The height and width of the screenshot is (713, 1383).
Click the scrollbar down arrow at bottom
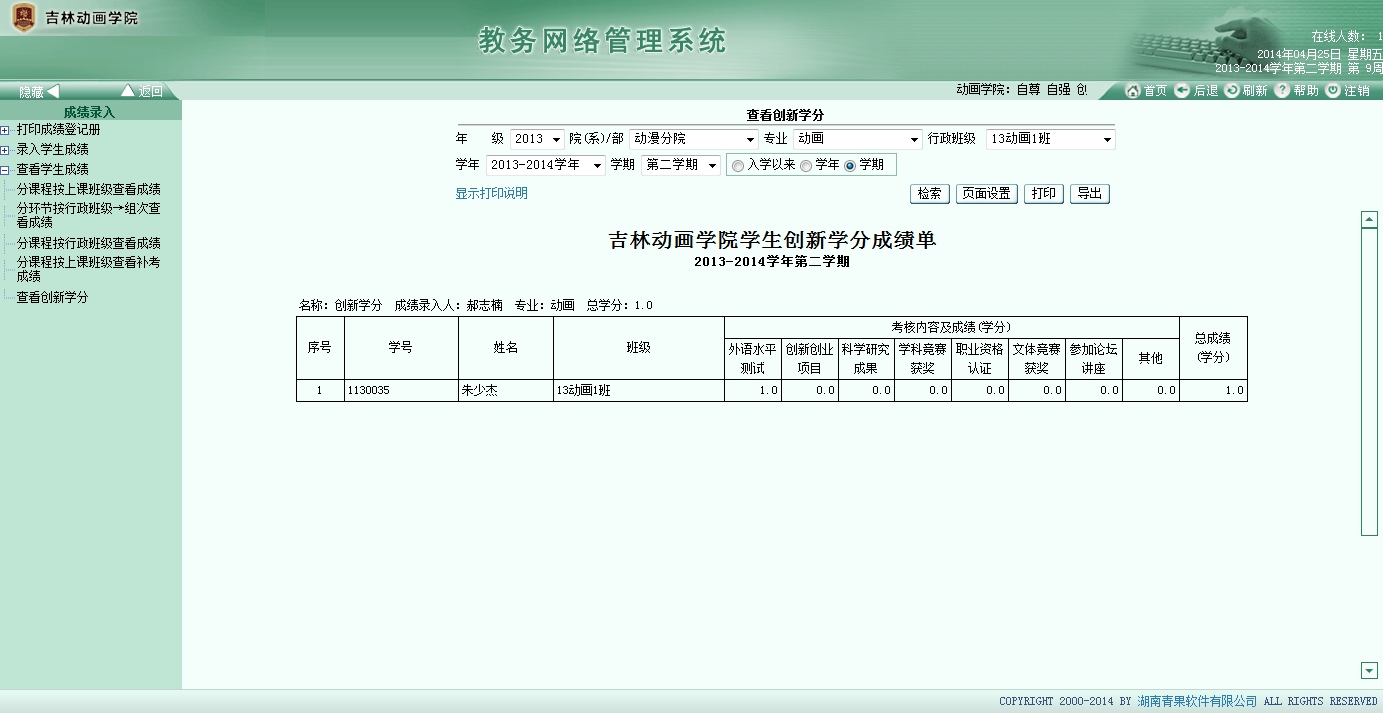1369,670
